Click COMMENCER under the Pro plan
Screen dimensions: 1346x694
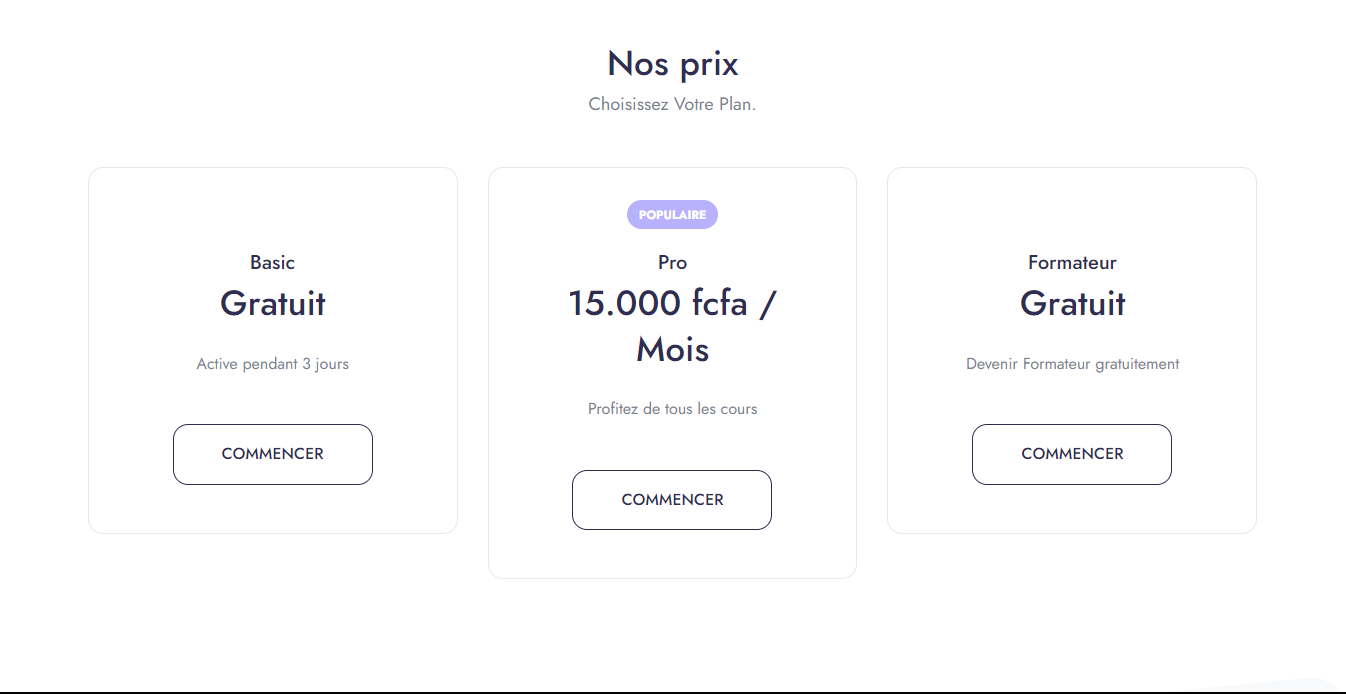tap(672, 500)
